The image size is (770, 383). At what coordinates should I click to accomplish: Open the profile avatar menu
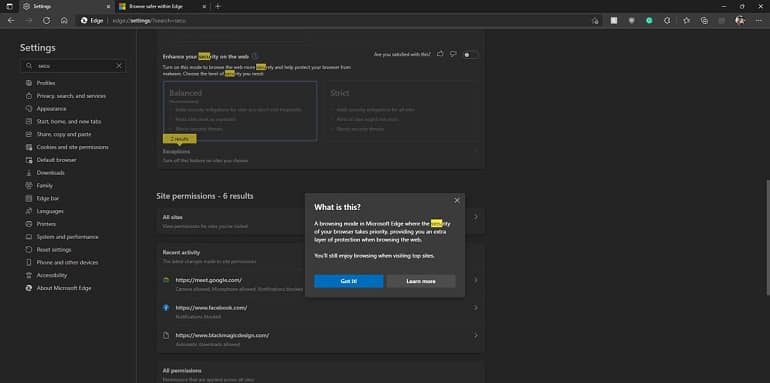pos(740,21)
